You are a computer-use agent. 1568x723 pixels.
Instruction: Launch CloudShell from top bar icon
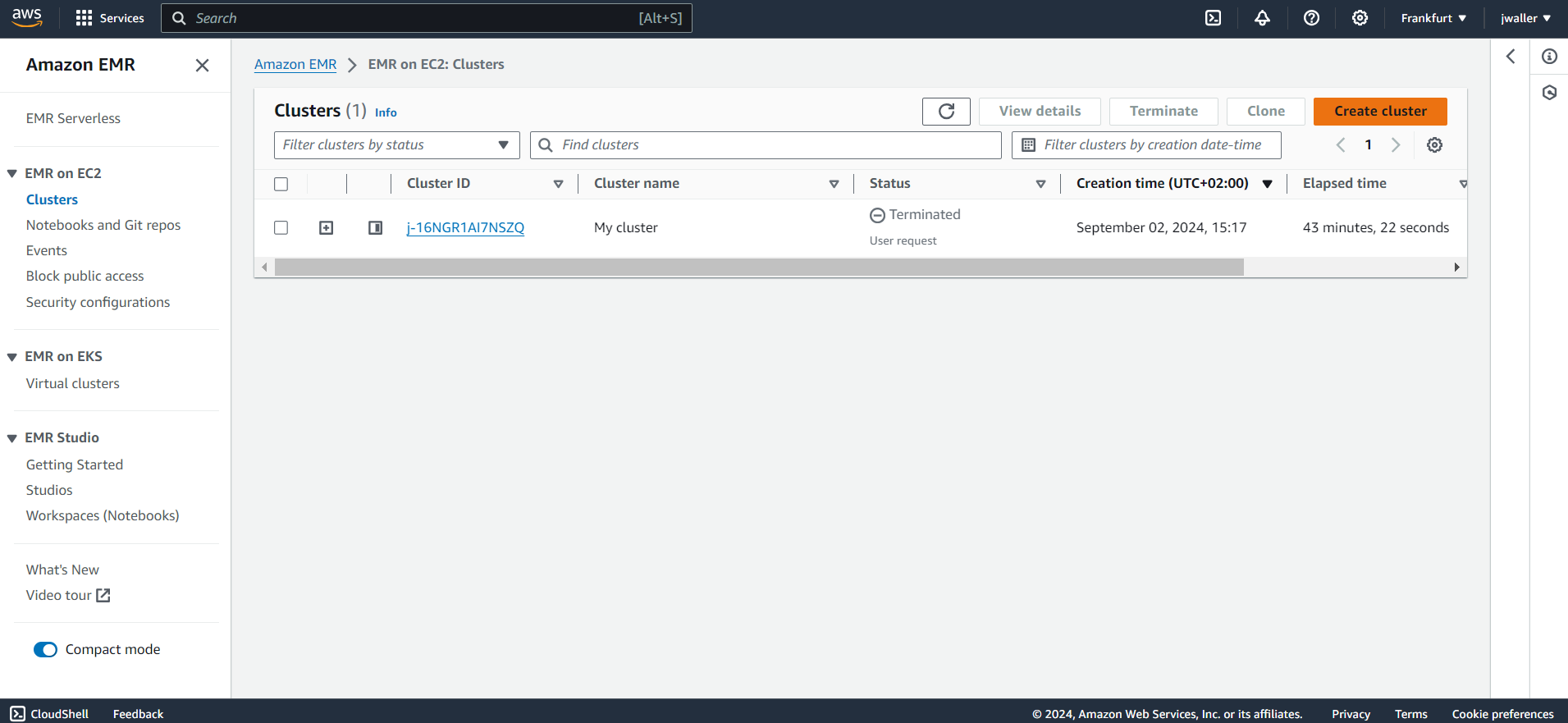click(x=1213, y=18)
